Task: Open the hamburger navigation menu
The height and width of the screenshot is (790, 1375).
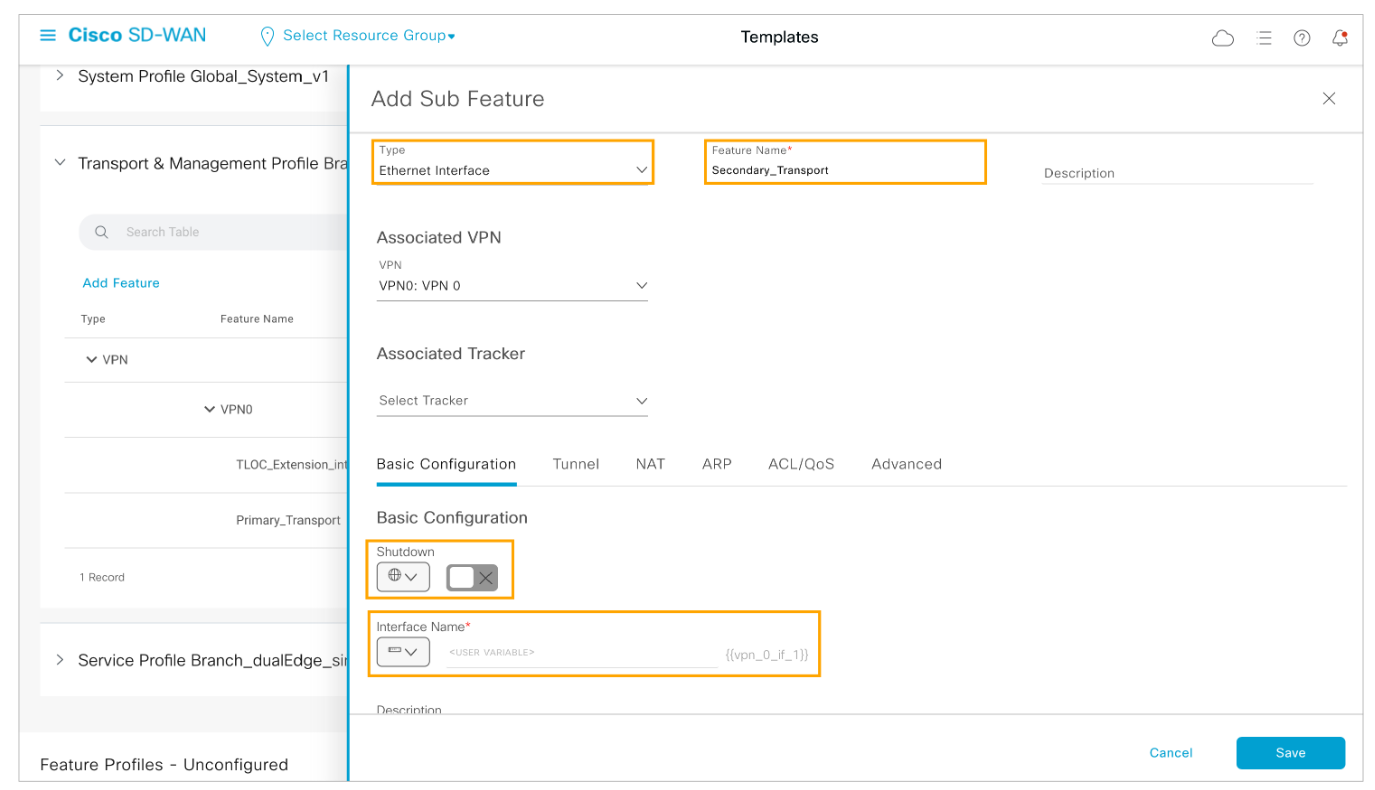Action: tap(47, 36)
